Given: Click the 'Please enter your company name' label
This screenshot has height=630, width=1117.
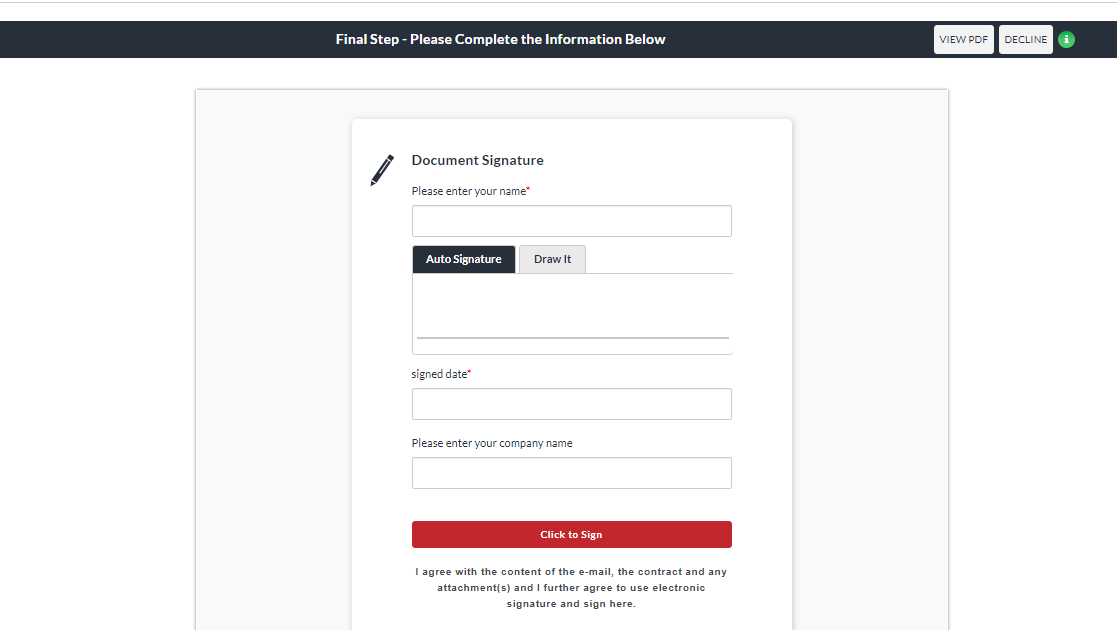Looking at the screenshot, I should [x=492, y=443].
